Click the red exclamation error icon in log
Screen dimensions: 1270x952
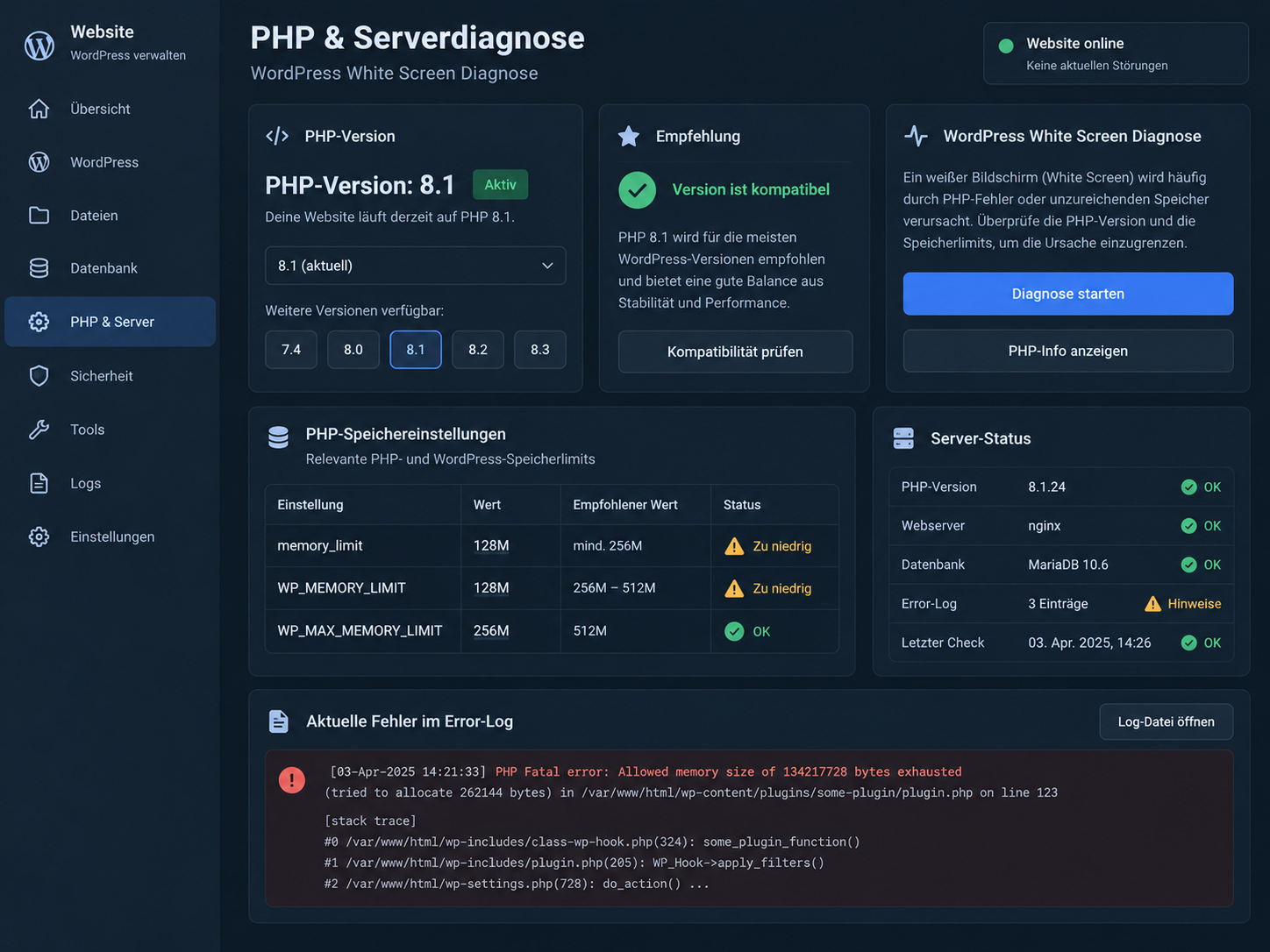[292, 779]
